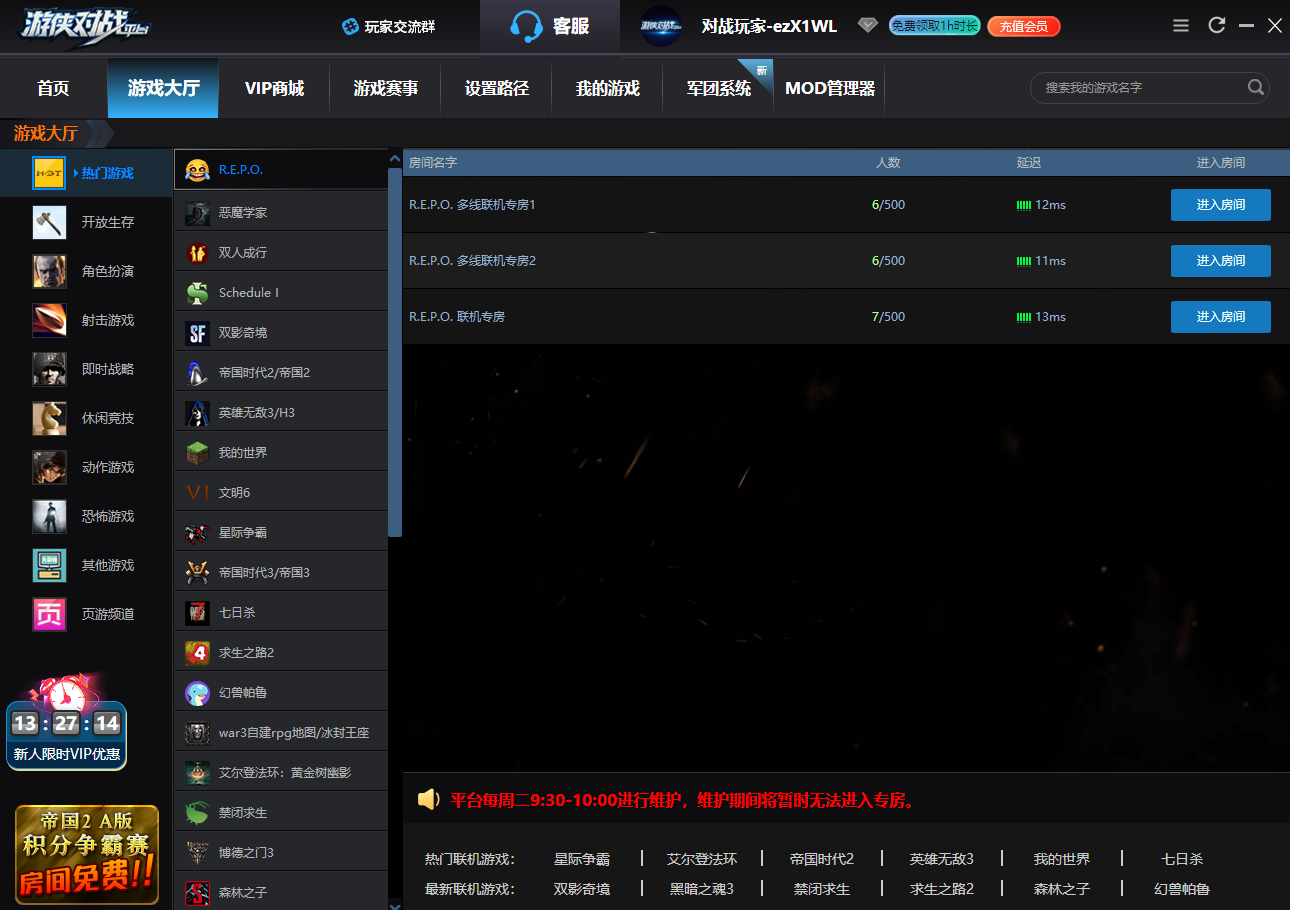
Task: Open the 射击游戏 category icon
Action: (49, 320)
